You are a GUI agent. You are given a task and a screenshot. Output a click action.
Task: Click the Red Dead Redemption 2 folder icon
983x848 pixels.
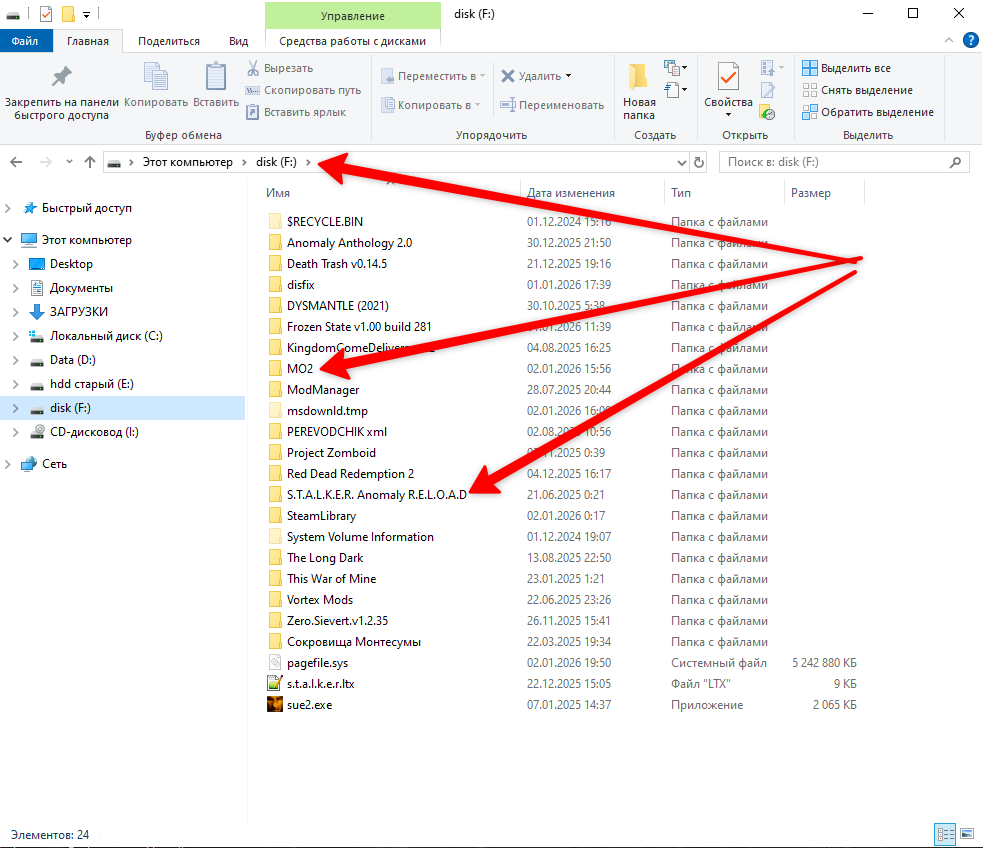pos(275,474)
